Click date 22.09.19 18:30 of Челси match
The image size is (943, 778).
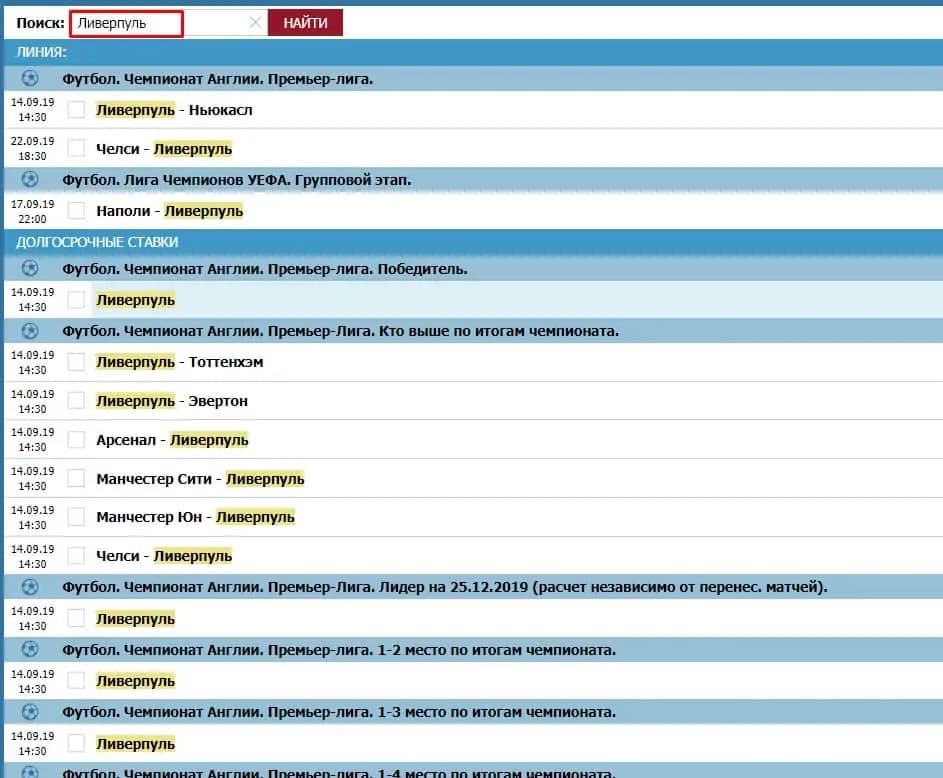tap(32, 149)
